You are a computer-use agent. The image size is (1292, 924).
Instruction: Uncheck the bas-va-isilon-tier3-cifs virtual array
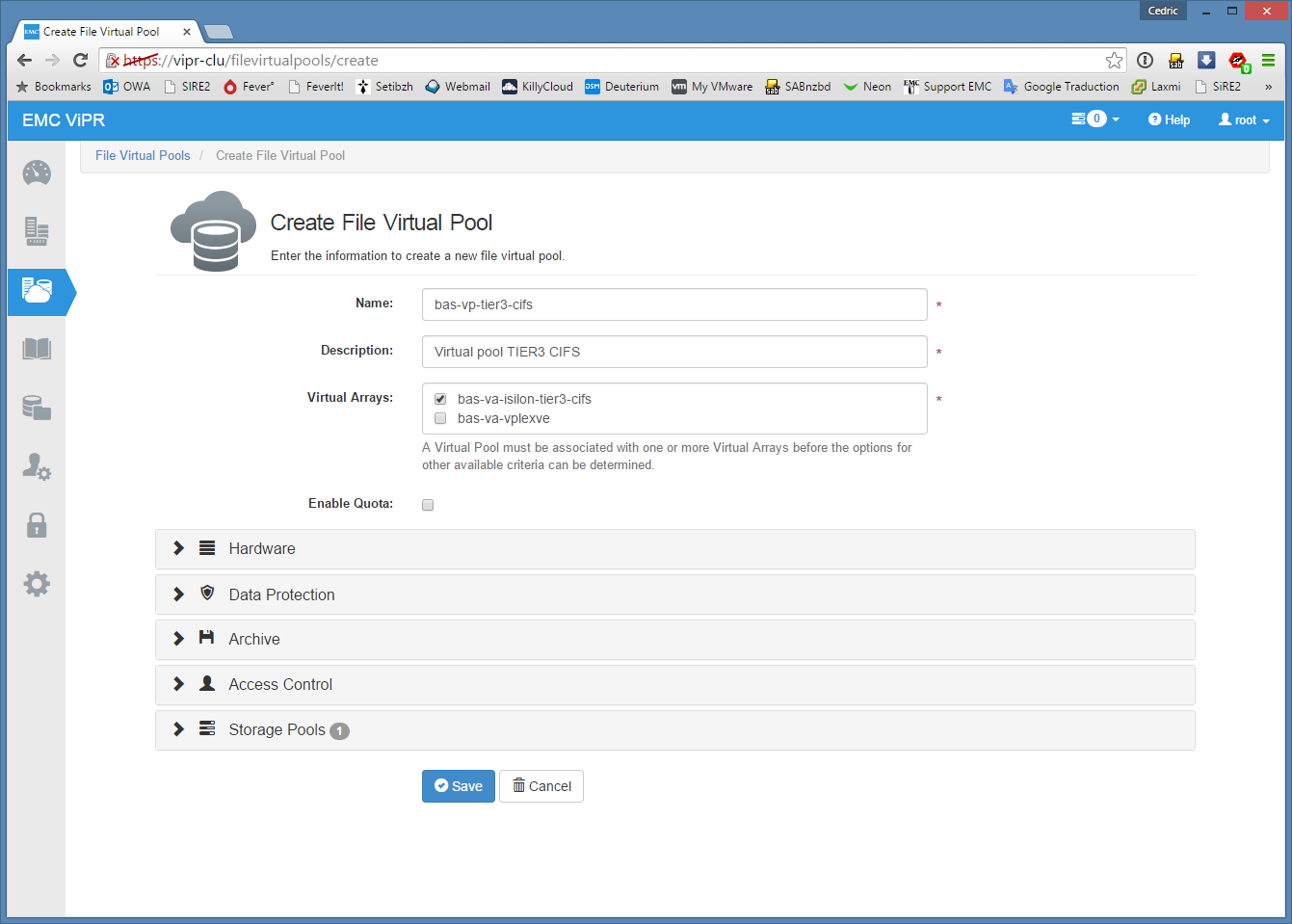click(440, 399)
